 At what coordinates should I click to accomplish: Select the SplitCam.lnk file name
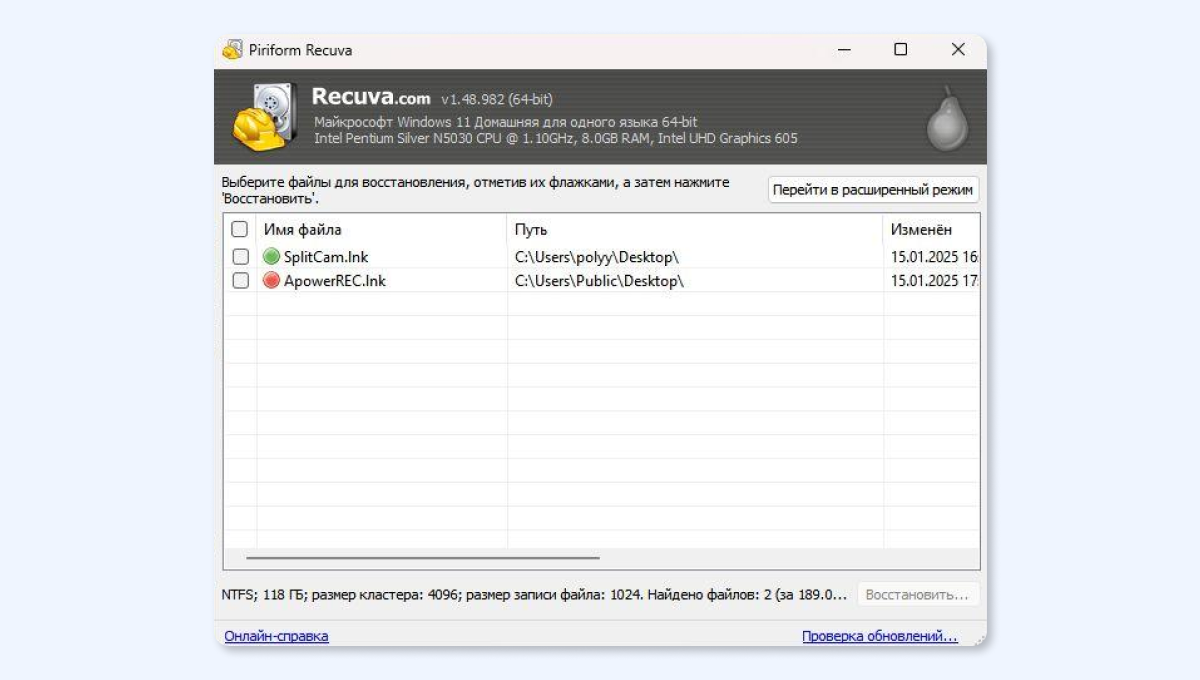click(326, 257)
